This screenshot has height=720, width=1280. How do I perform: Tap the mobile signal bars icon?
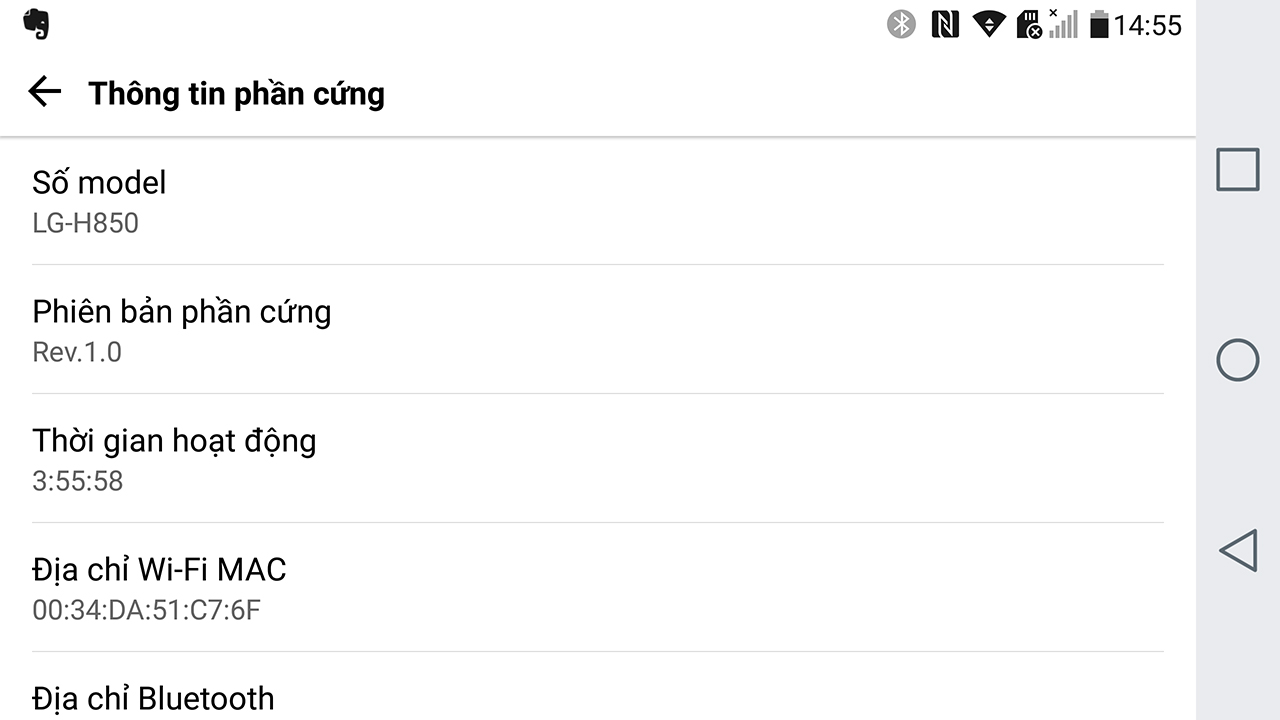[x=1064, y=24]
